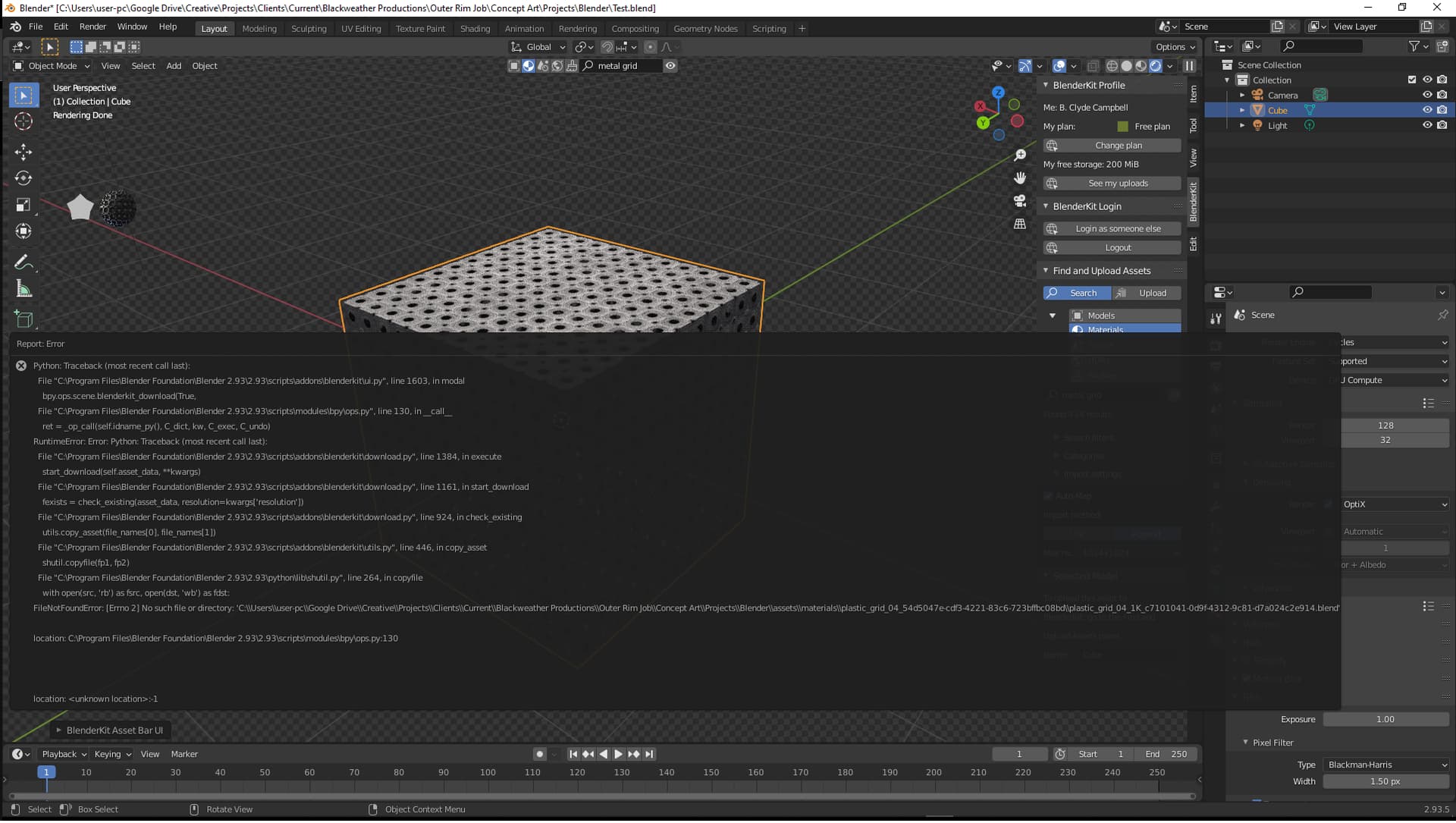Open the Object Mode dropdown
The width and height of the screenshot is (1456, 823).
point(53,66)
